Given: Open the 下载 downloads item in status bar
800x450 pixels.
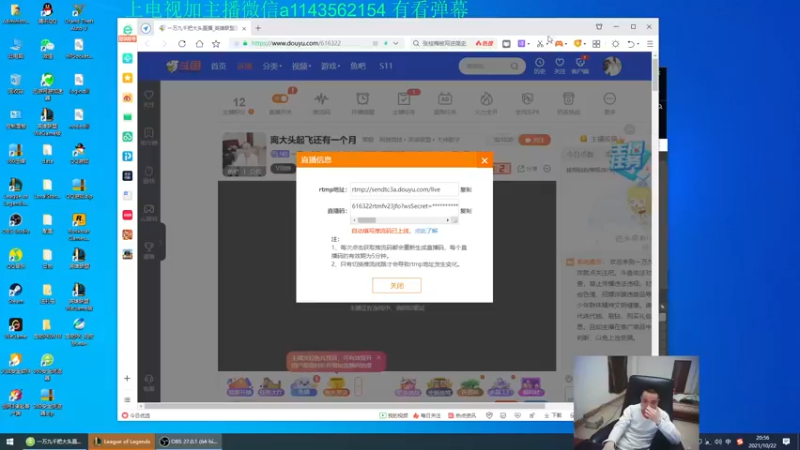Looking at the screenshot, I should pos(553,415).
